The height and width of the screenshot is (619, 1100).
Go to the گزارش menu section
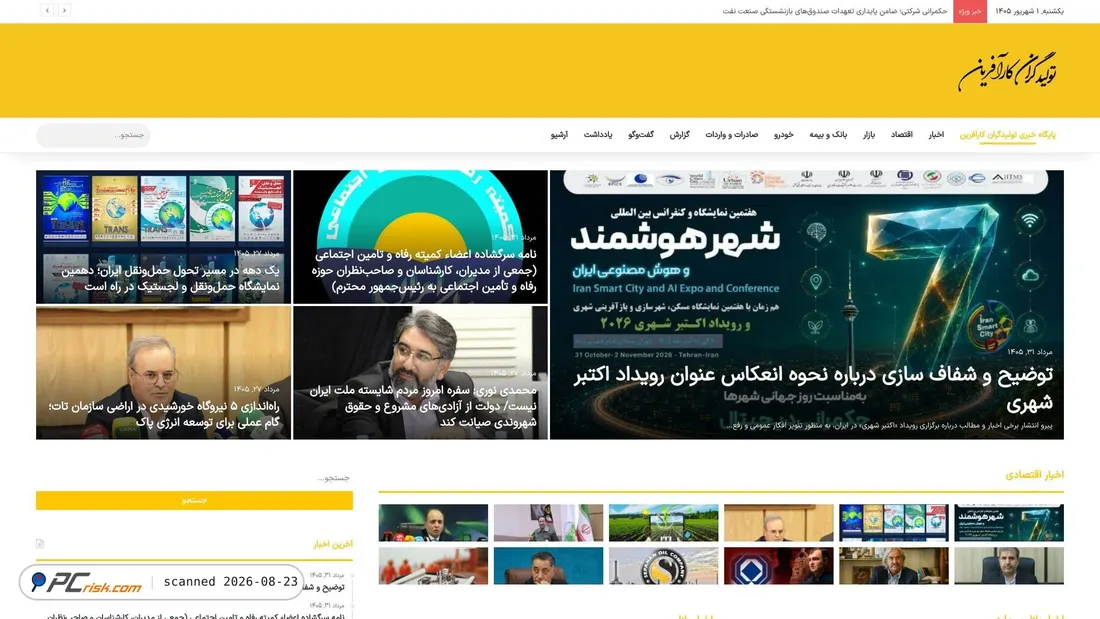(x=679, y=135)
